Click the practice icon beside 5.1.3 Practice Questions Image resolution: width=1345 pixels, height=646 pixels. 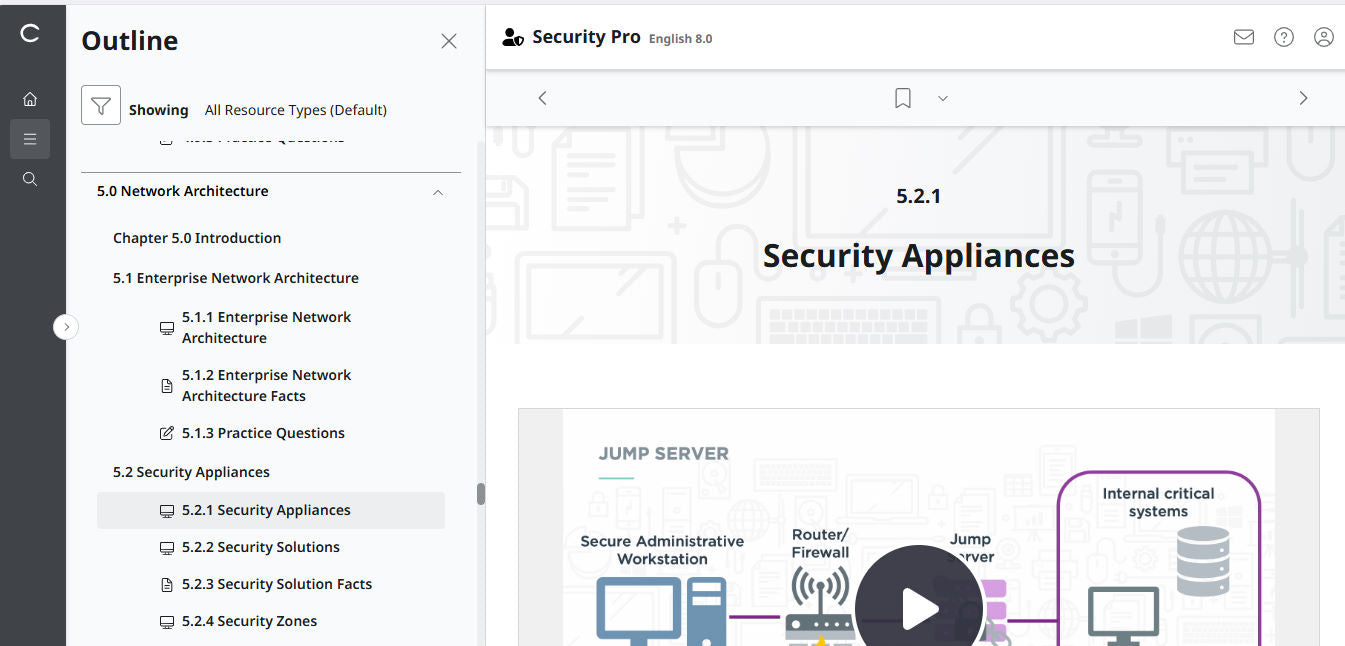[x=166, y=433]
